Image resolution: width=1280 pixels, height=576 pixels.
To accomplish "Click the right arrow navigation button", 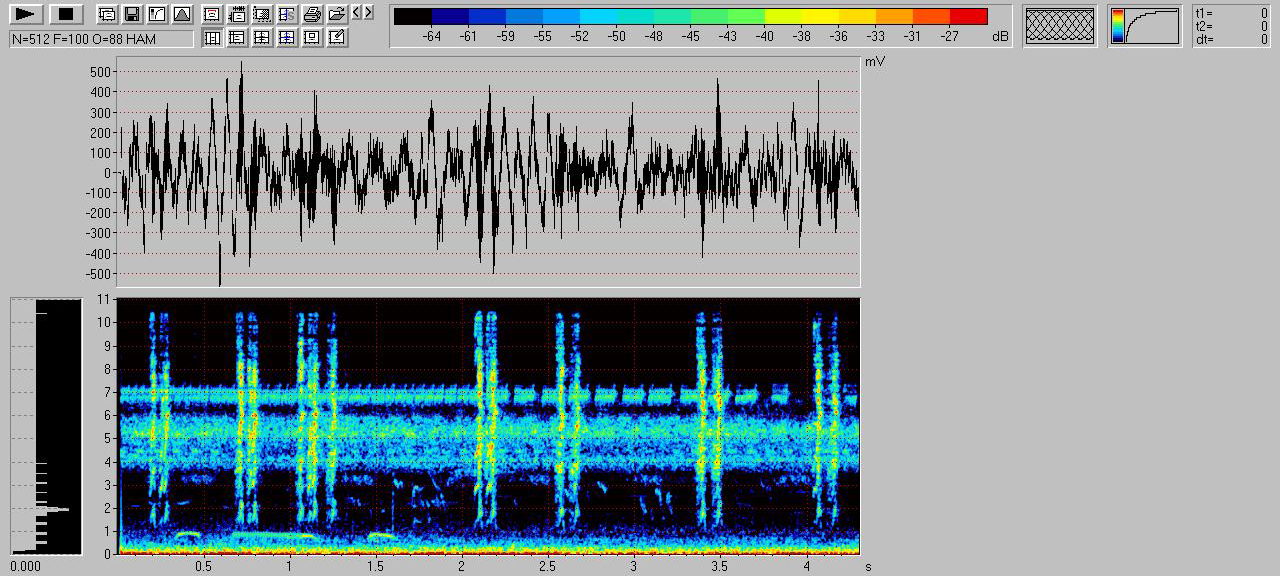I will click(x=368, y=12).
